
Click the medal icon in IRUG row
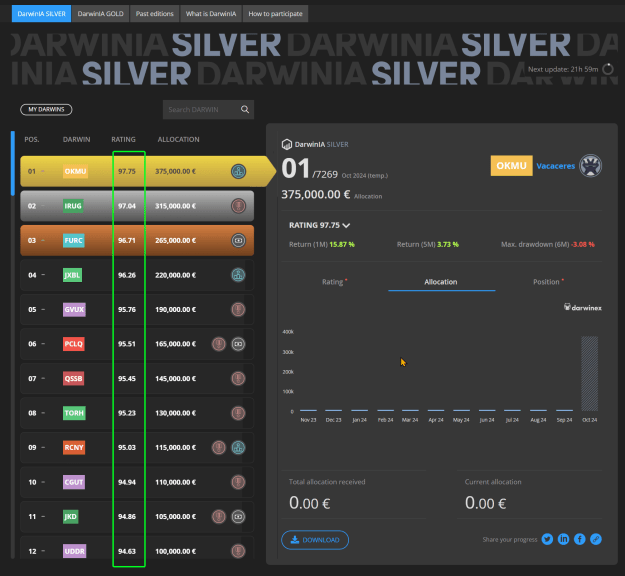click(x=238, y=206)
